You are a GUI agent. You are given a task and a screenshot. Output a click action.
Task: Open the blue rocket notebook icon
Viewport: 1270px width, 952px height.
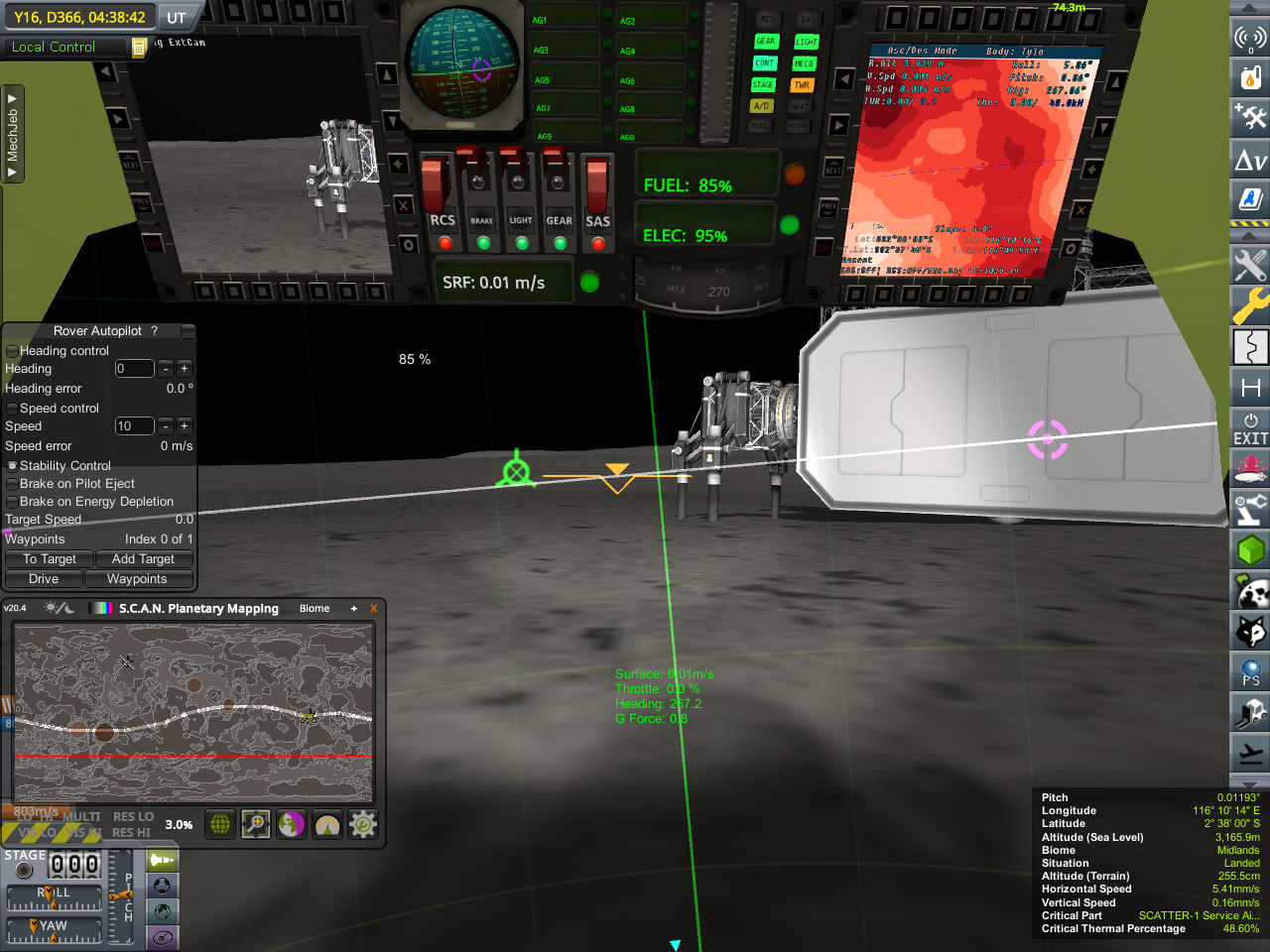1250,199
